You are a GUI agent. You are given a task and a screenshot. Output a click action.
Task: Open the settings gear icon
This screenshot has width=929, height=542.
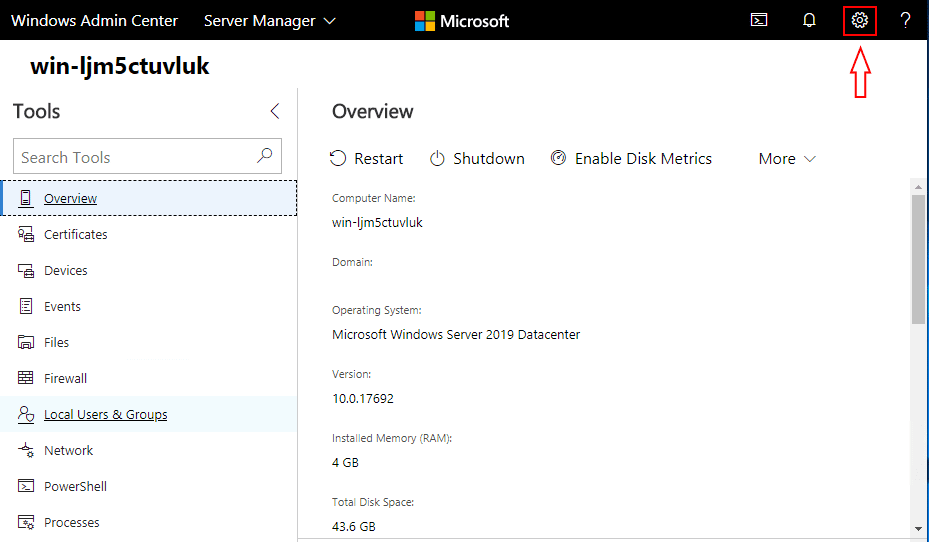859,20
